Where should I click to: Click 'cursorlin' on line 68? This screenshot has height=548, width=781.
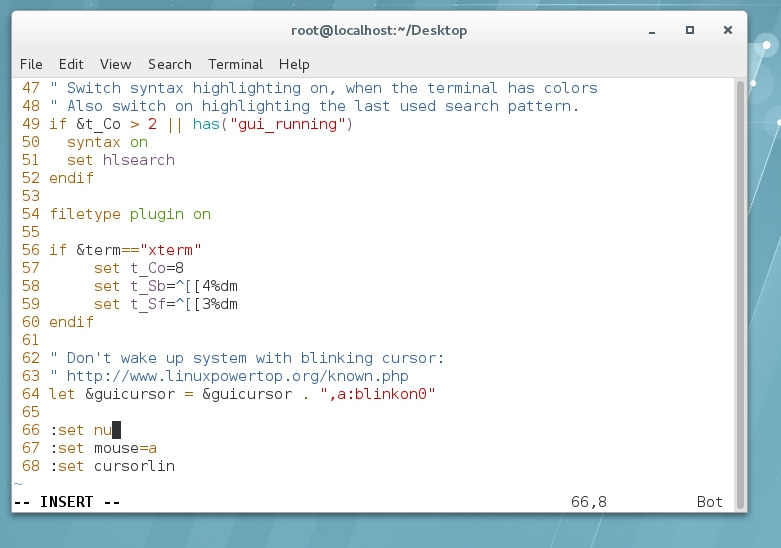(x=134, y=466)
